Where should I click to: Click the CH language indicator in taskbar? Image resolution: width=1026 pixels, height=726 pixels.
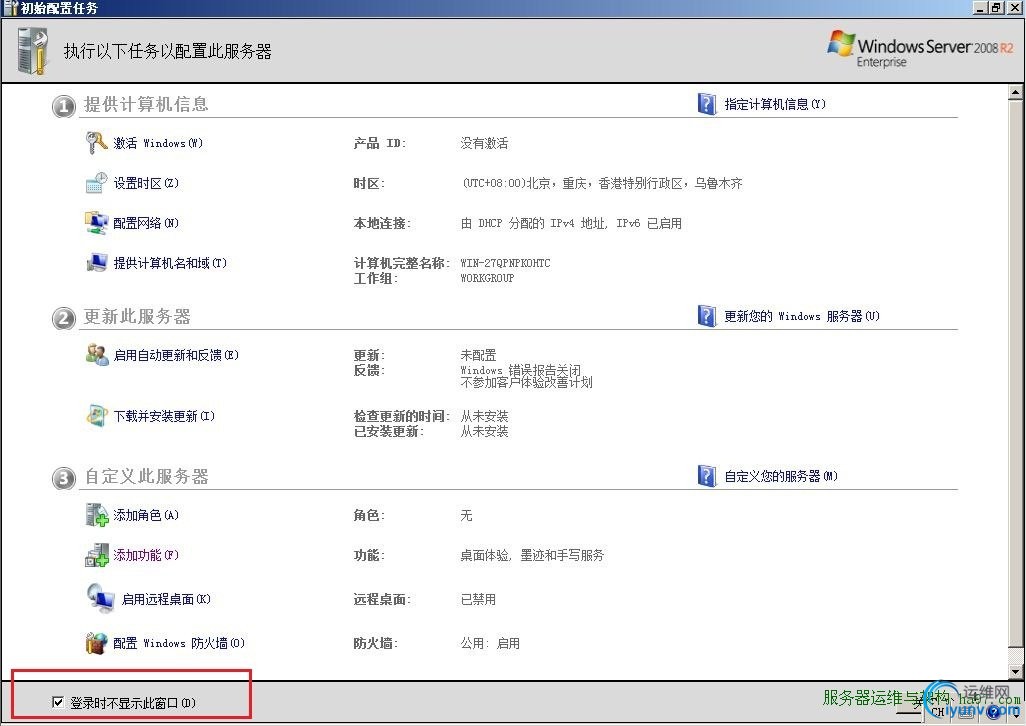[938, 712]
